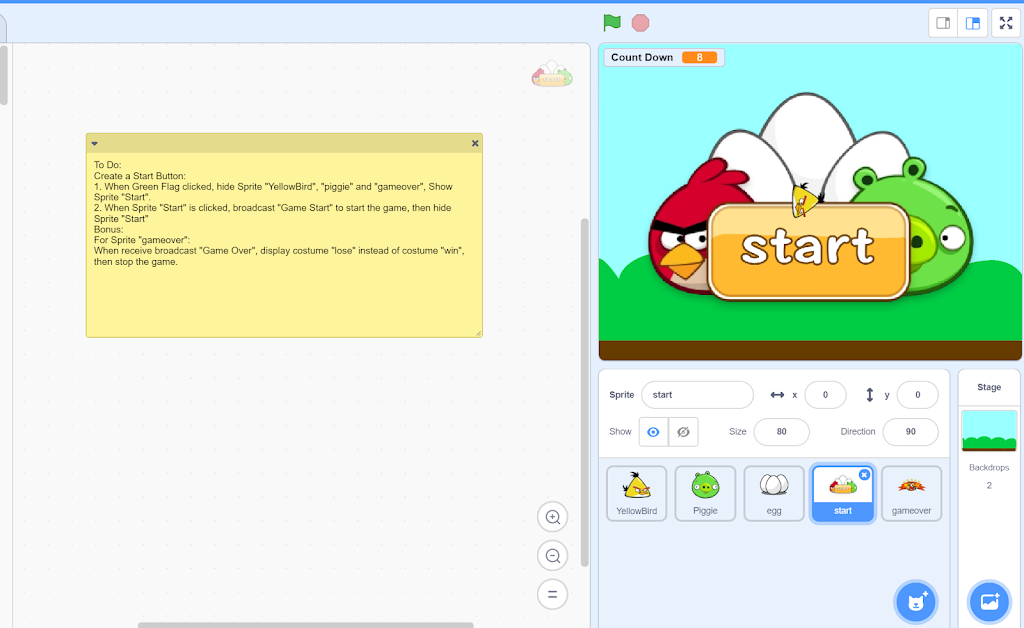The height and width of the screenshot is (628, 1024).
Task: Open the Choose a Sprite button
Action: 915,602
